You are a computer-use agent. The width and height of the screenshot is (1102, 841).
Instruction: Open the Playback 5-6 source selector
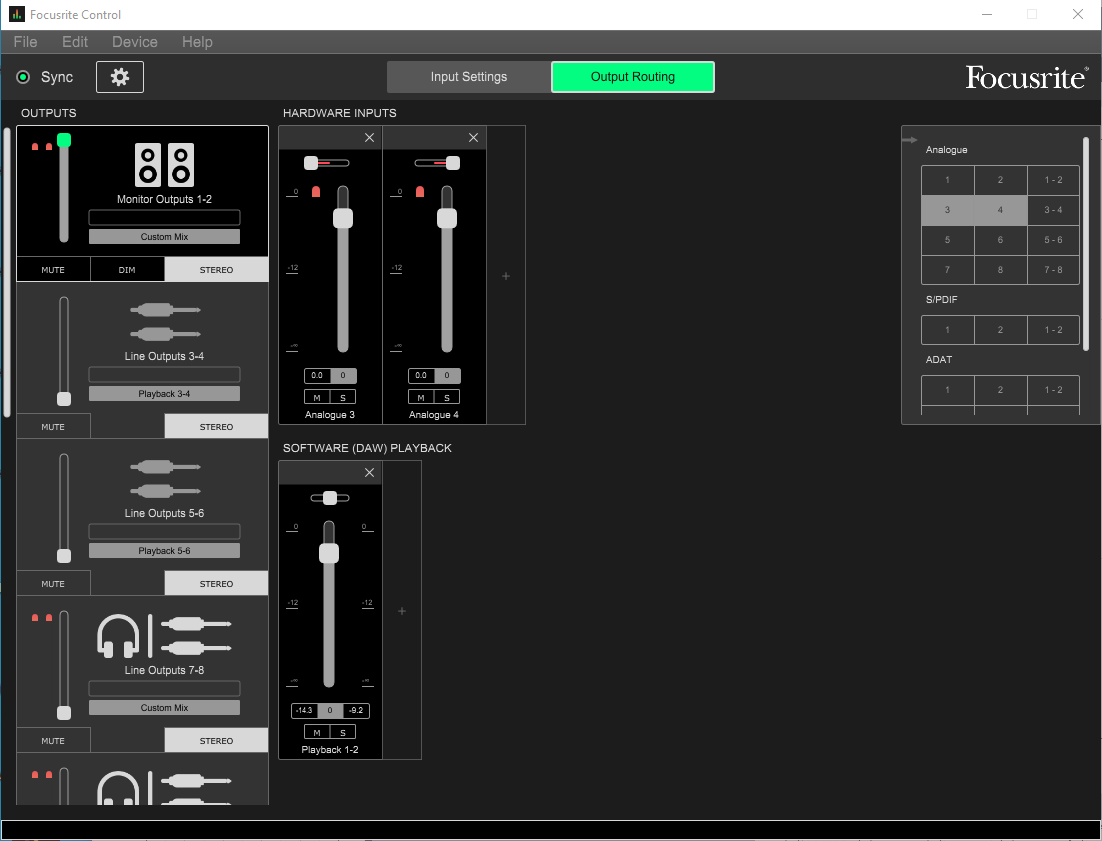[x=164, y=550]
